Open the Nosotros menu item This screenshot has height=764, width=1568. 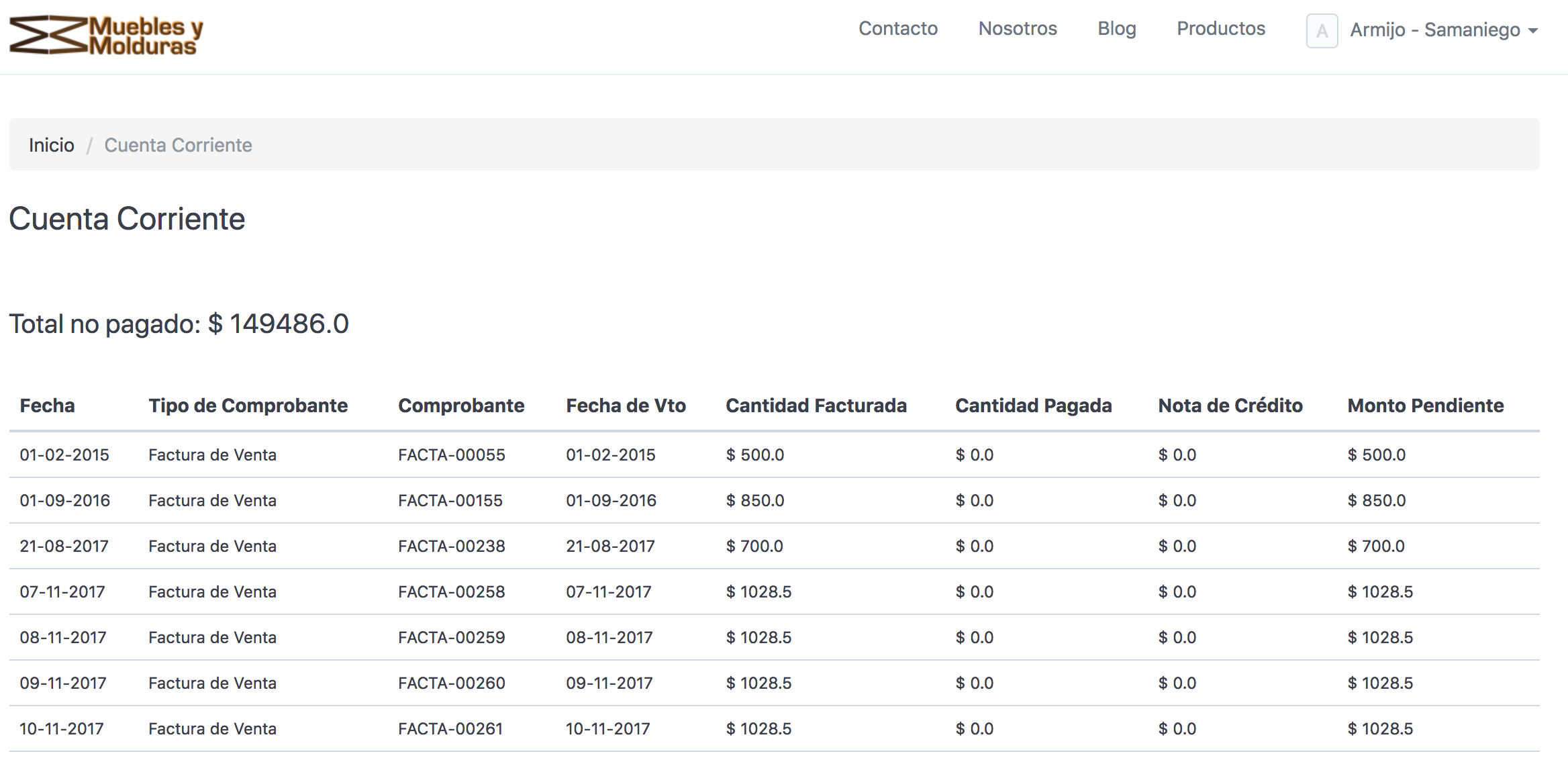(1017, 29)
